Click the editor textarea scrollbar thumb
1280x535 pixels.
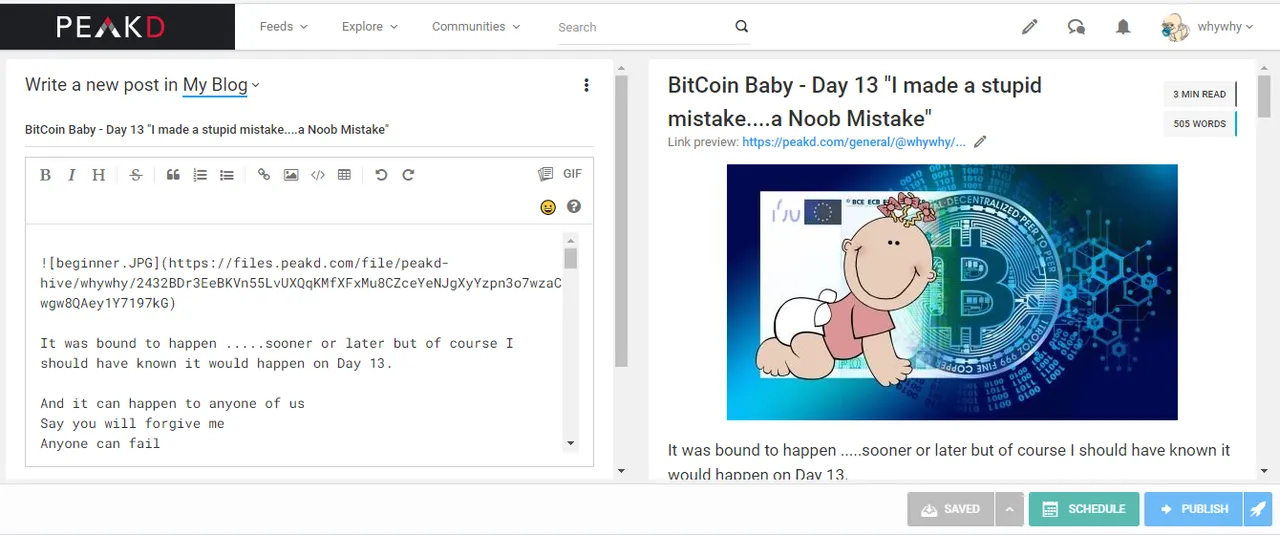pyautogui.click(x=571, y=259)
